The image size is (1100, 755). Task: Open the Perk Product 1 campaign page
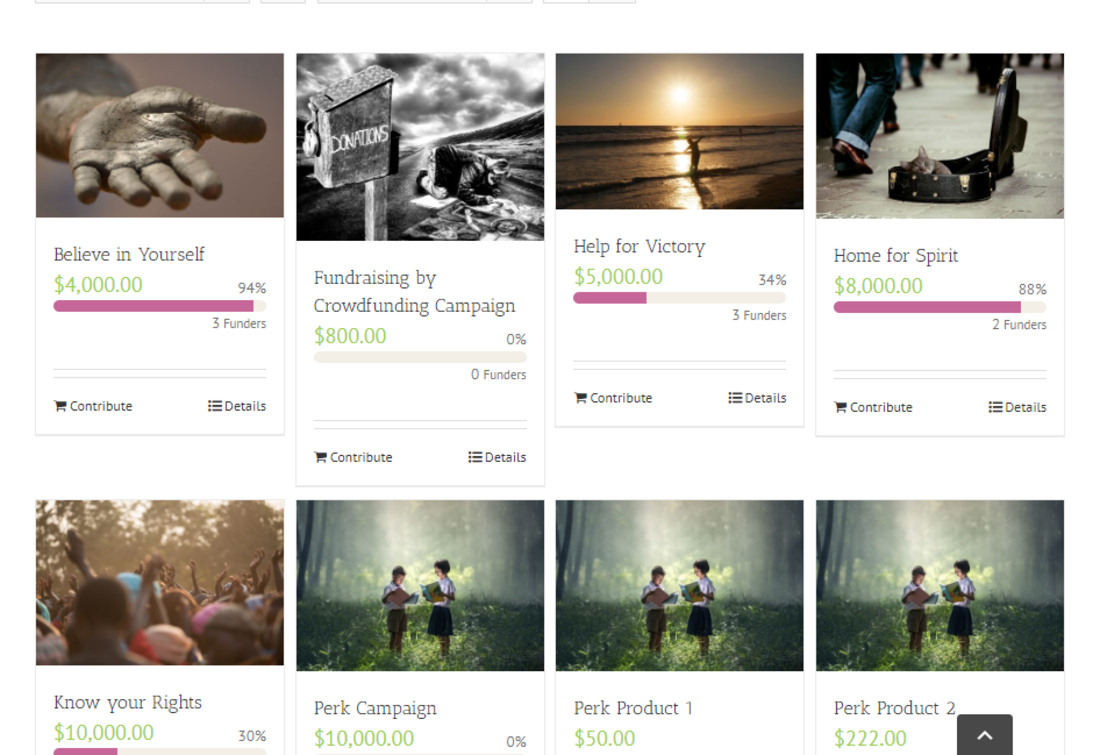pyautogui.click(x=633, y=708)
